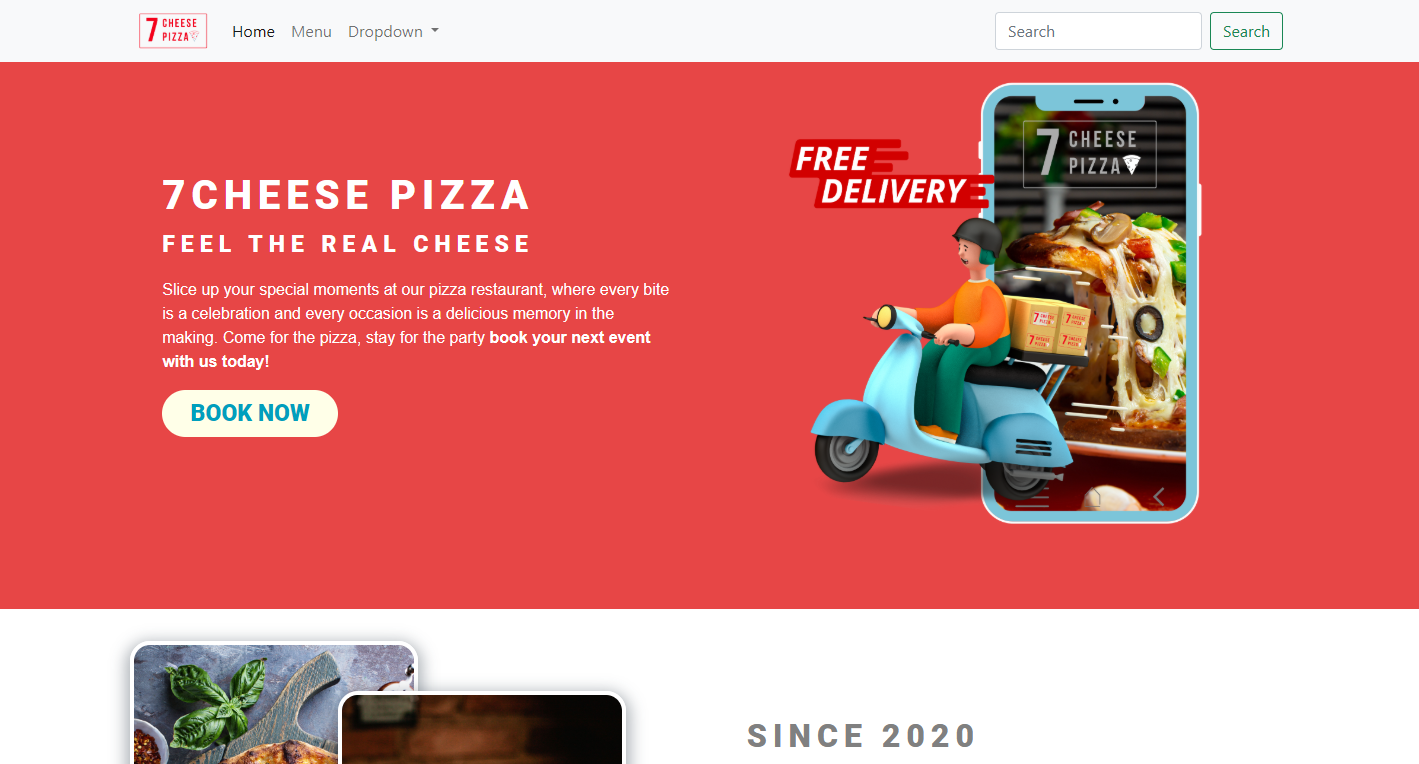This screenshot has width=1419, height=764.
Task: Click the caret arrow beside Dropdown
Action: pos(435,32)
